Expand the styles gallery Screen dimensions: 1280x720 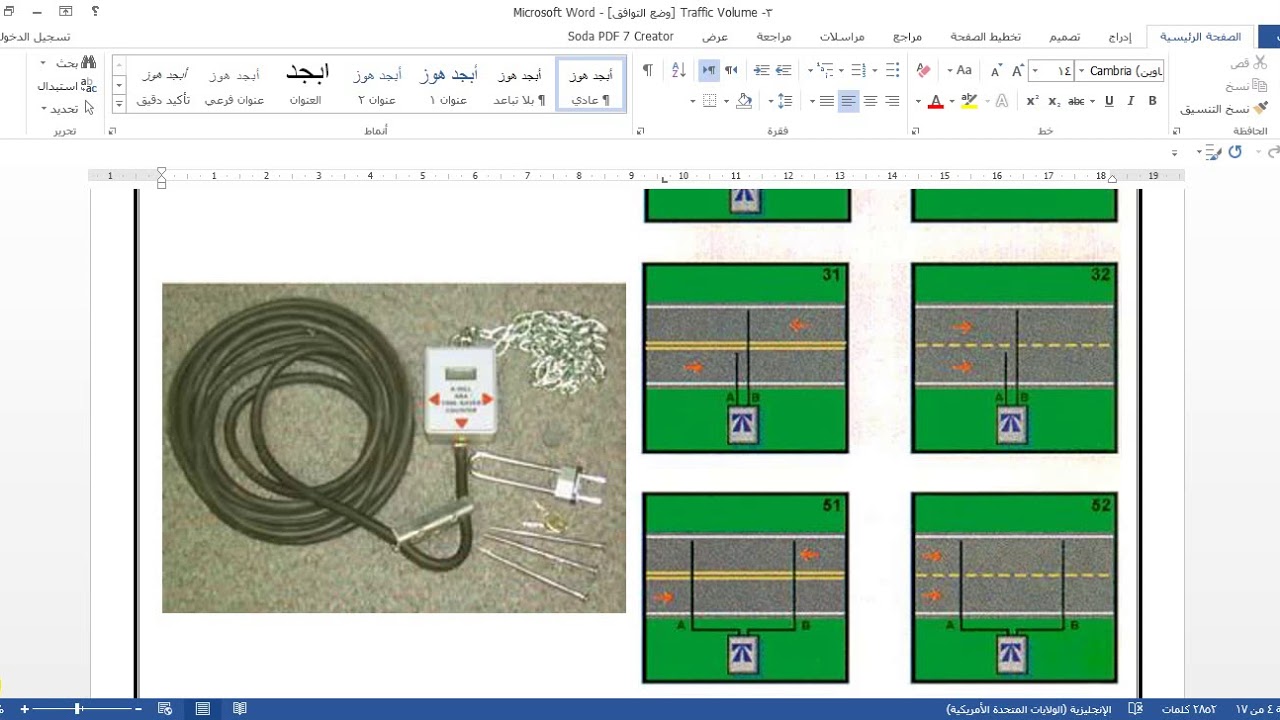point(119,103)
